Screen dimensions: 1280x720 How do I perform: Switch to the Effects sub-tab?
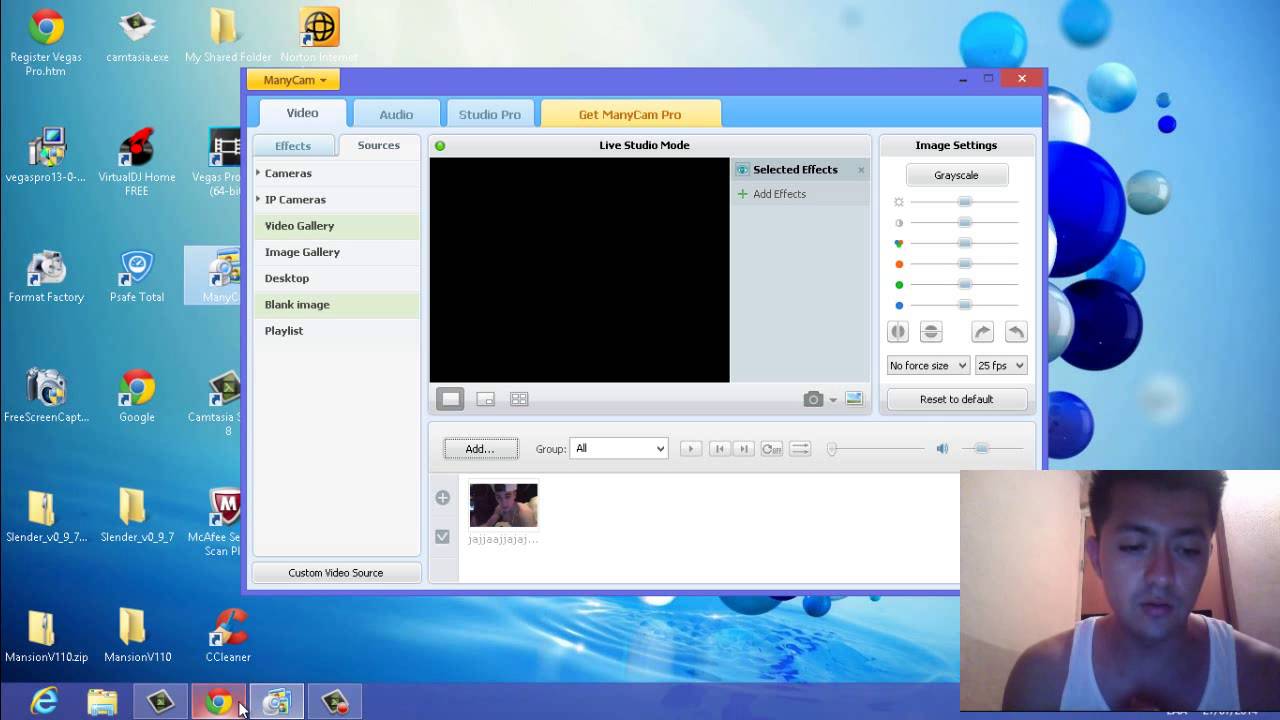point(293,146)
